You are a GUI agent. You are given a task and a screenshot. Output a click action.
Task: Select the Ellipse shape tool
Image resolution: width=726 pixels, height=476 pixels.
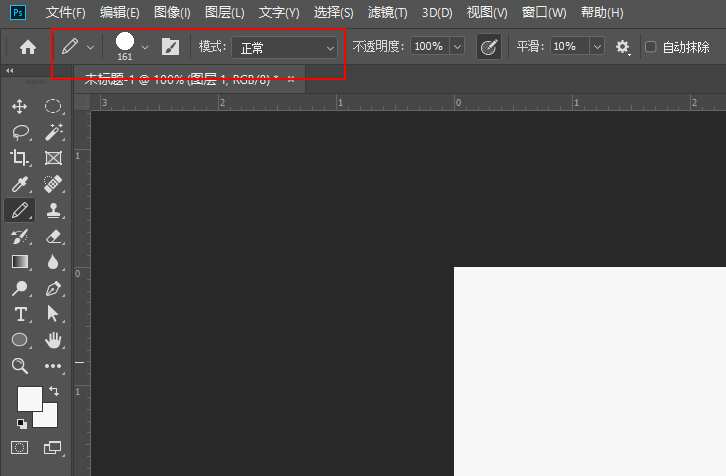coord(19,340)
